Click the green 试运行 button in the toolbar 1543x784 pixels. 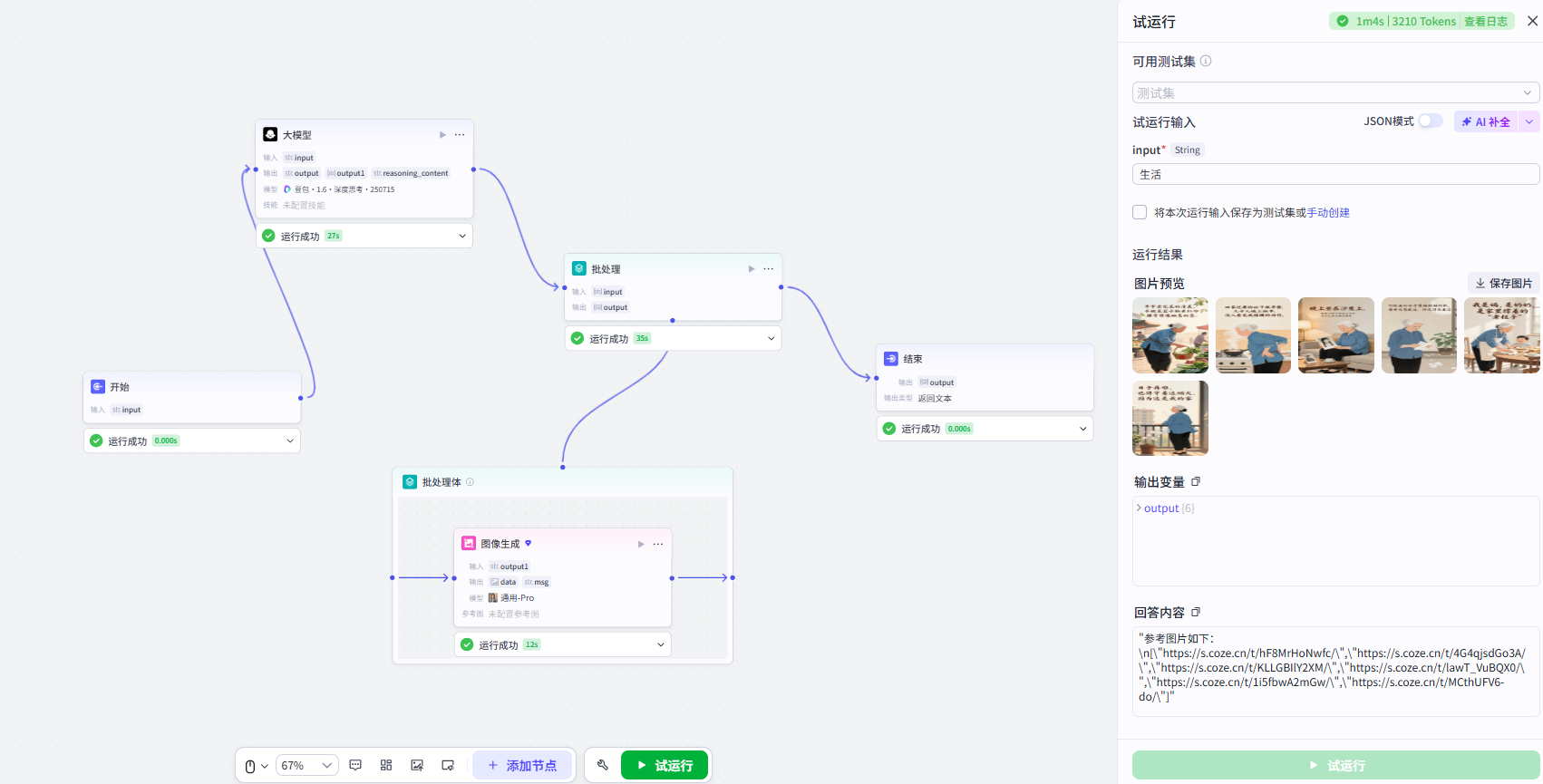click(x=665, y=765)
